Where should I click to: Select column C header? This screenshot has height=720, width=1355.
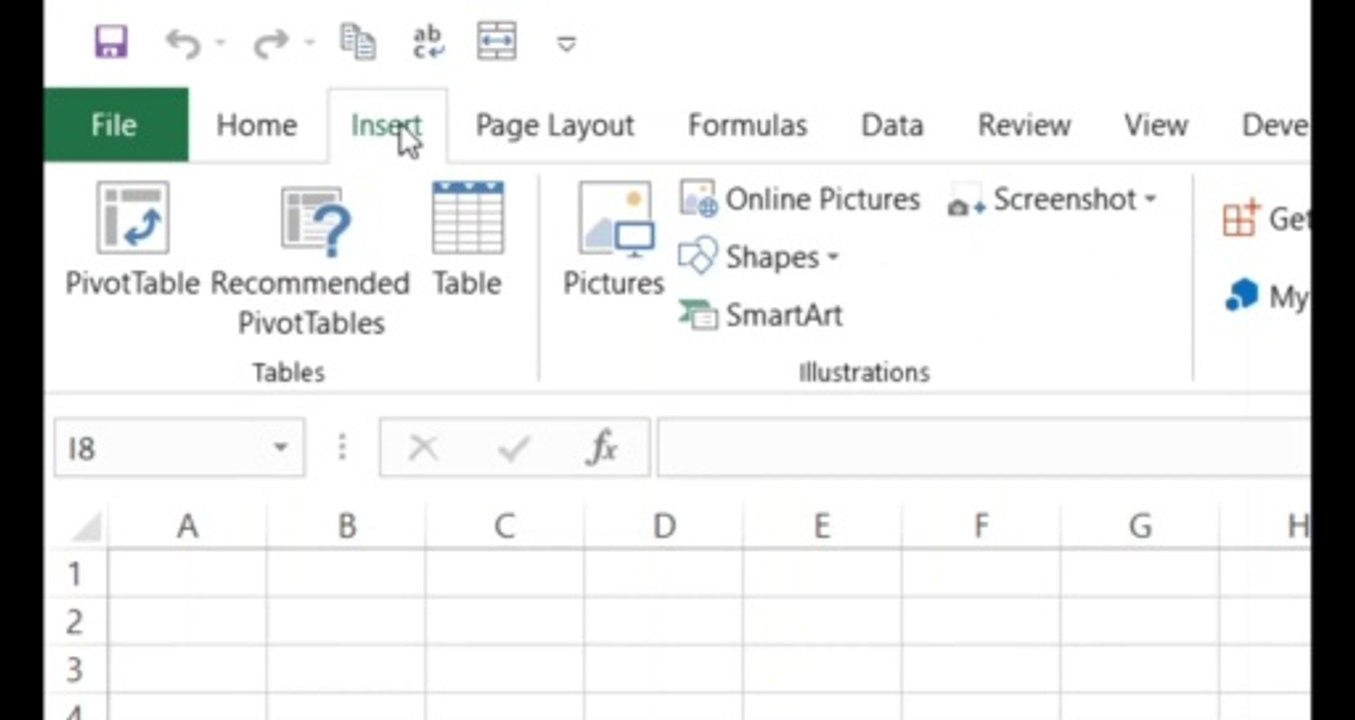pos(504,526)
